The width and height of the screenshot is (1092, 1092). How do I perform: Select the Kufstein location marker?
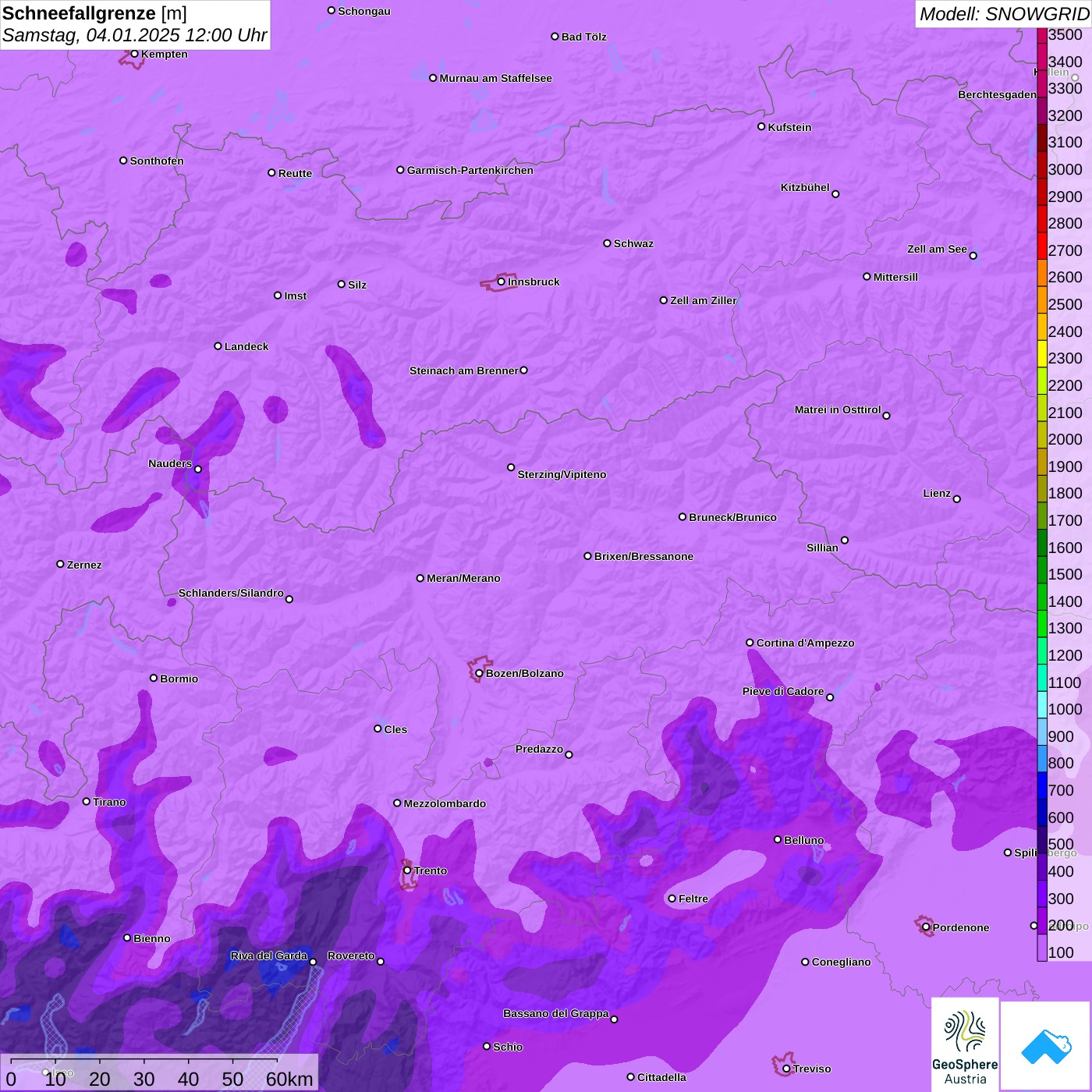[762, 126]
